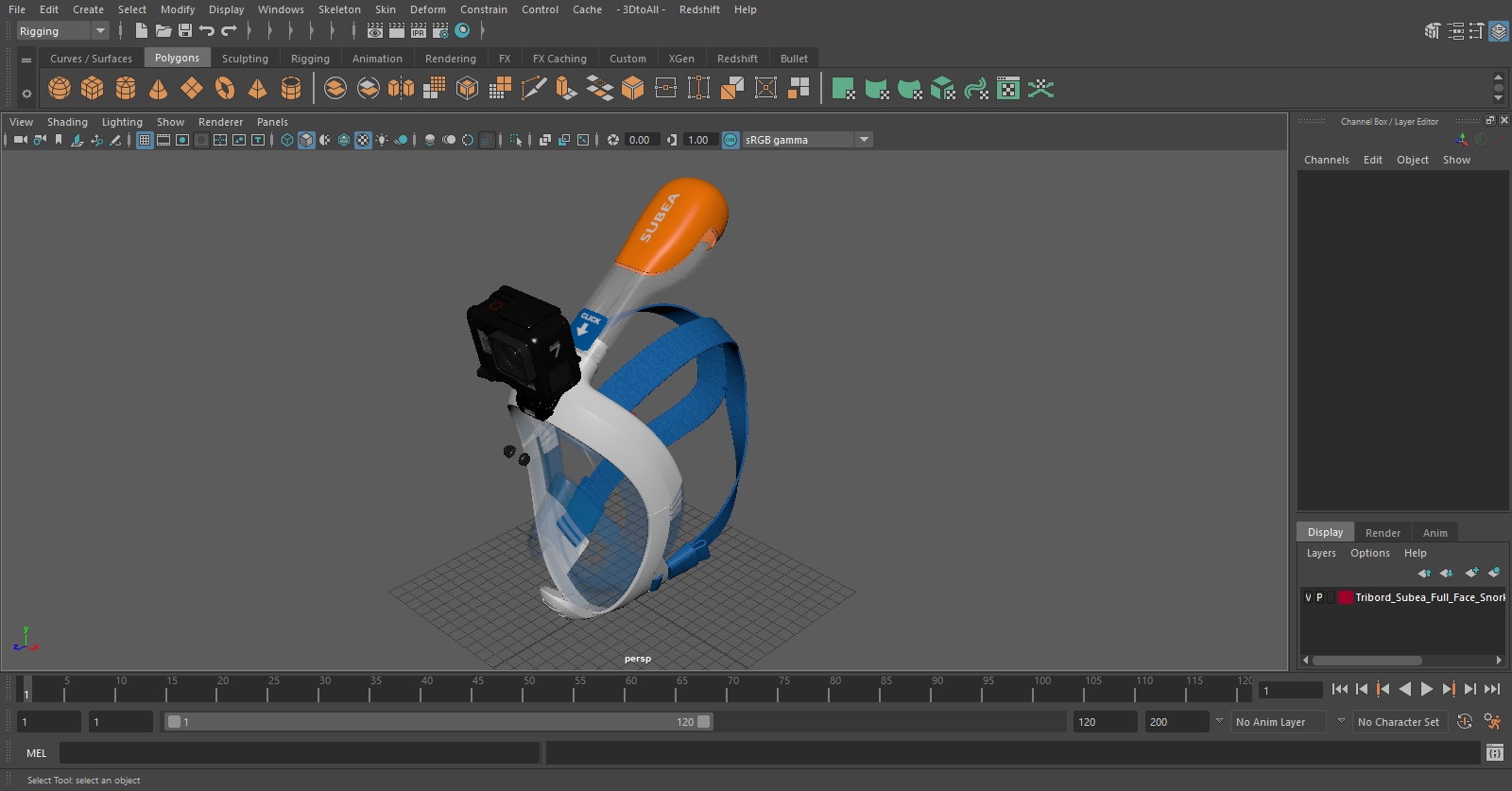Open the Channels menu in Channel Box
The image size is (1512, 791).
(1326, 160)
